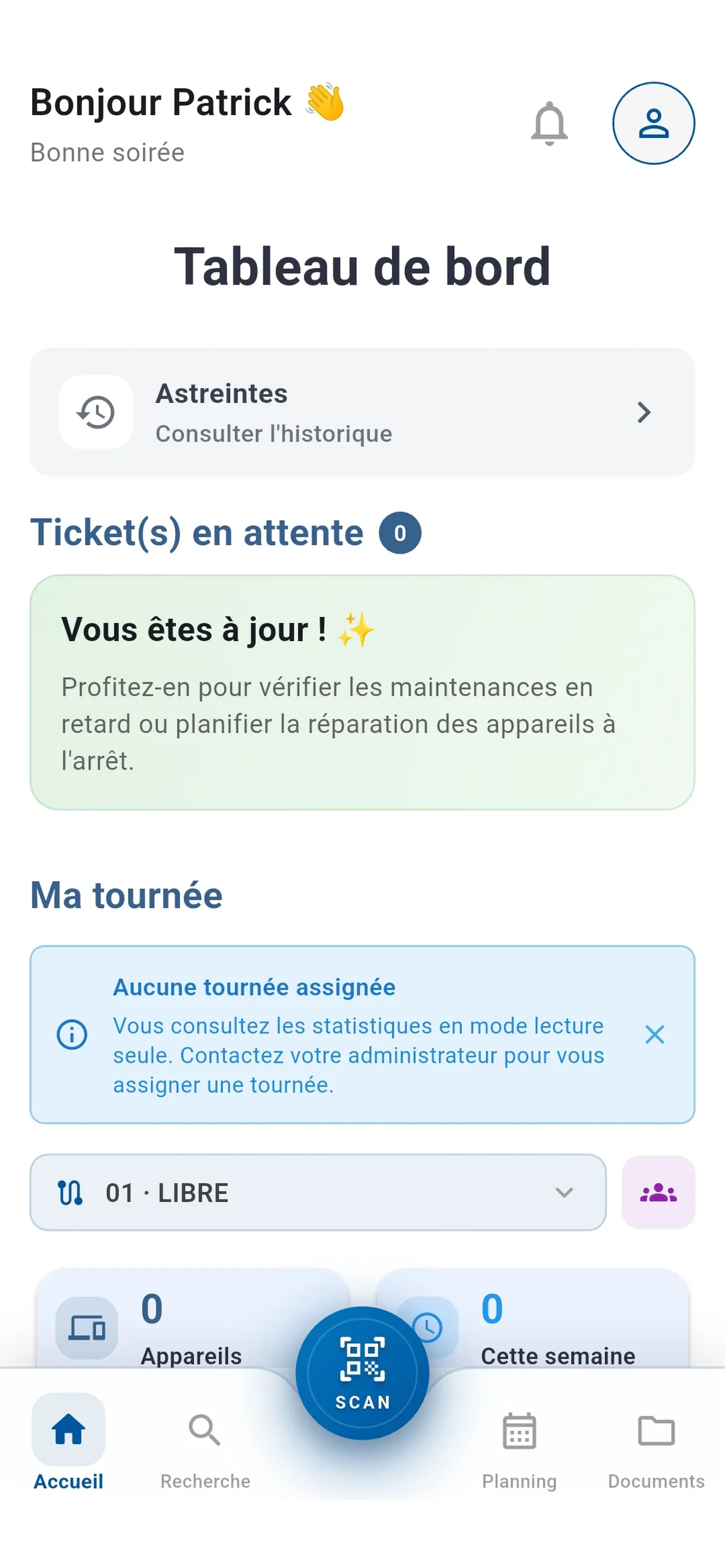
Task: Open Astreintes with the chevron arrow
Action: pyautogui.click(x=644, y=412)
